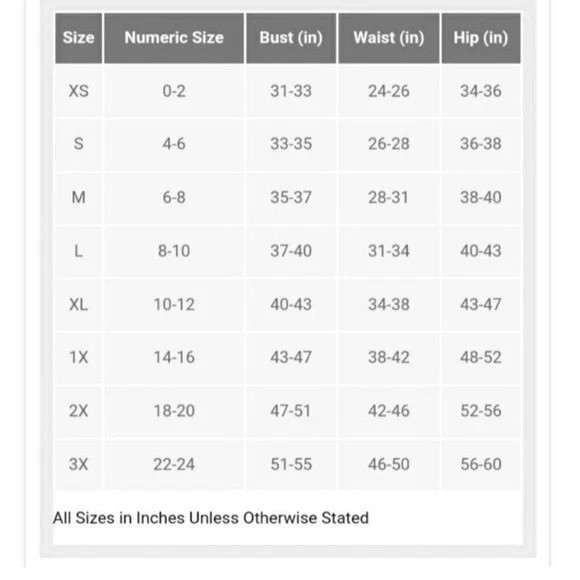580x580 pixels.
Task: Click the 1X size cell
Action: (78, 357)
